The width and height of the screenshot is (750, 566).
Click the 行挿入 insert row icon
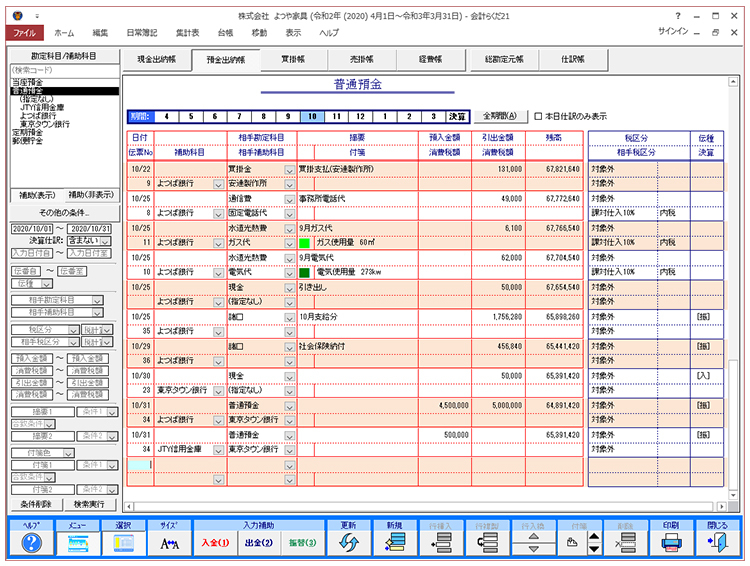441,543
